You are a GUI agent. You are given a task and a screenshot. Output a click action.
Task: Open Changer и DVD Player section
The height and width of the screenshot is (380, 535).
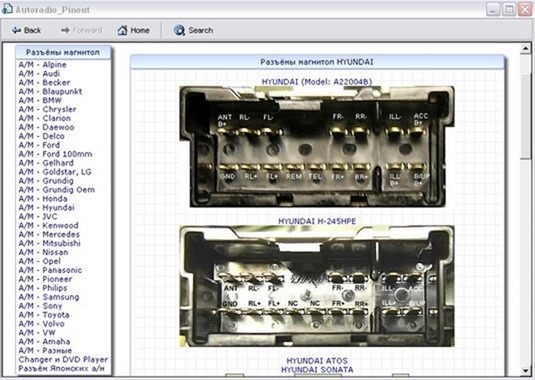pyautogui.click(x=63, y=359)
